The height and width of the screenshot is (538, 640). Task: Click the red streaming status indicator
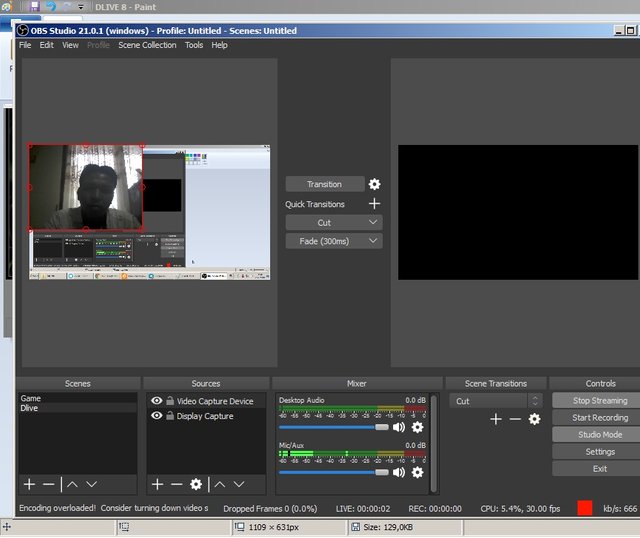(x=584, y=508)
